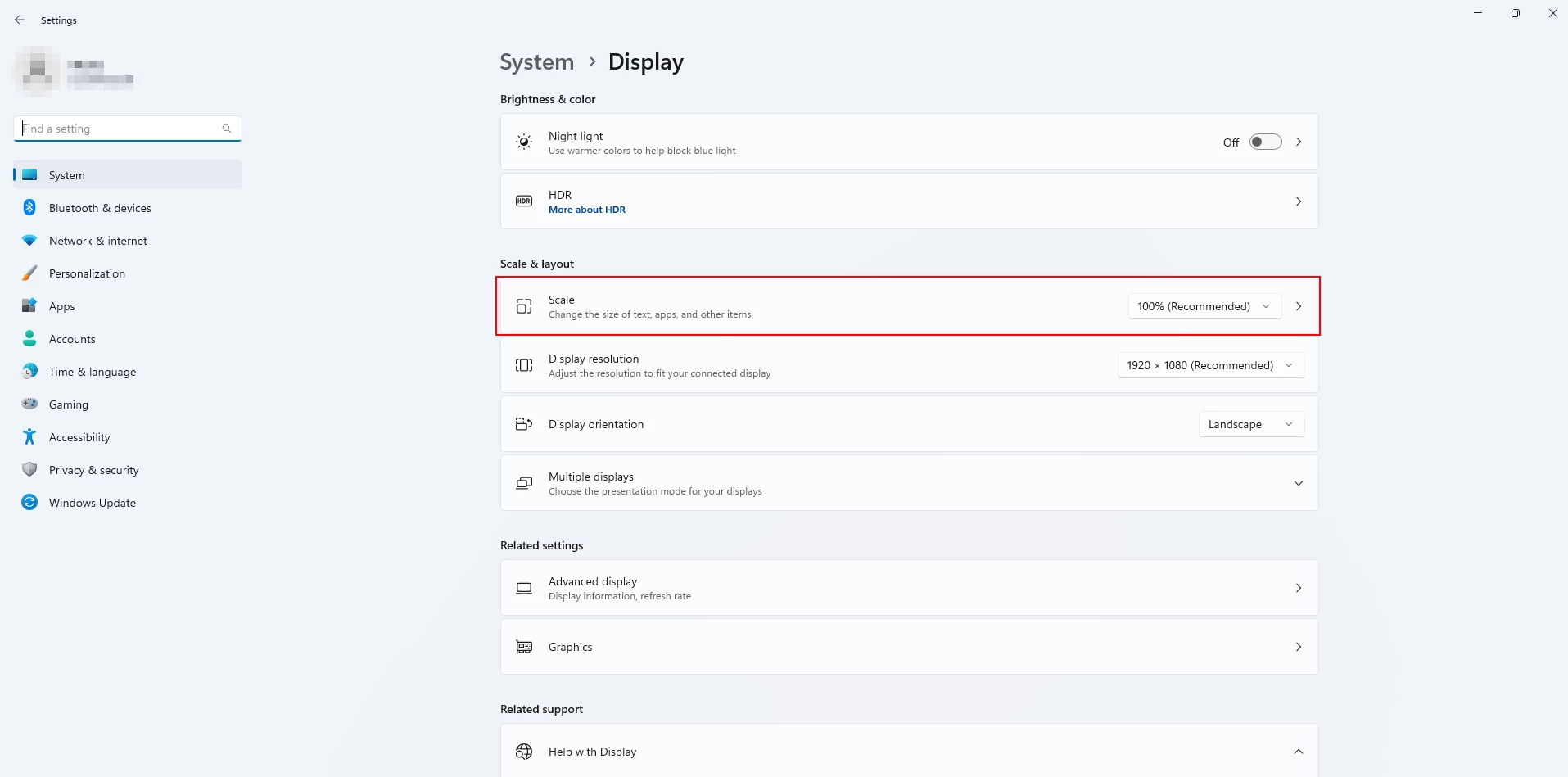Click the Night light sun icon
This screenshot has height=777, width=1568.
(524, 142)
